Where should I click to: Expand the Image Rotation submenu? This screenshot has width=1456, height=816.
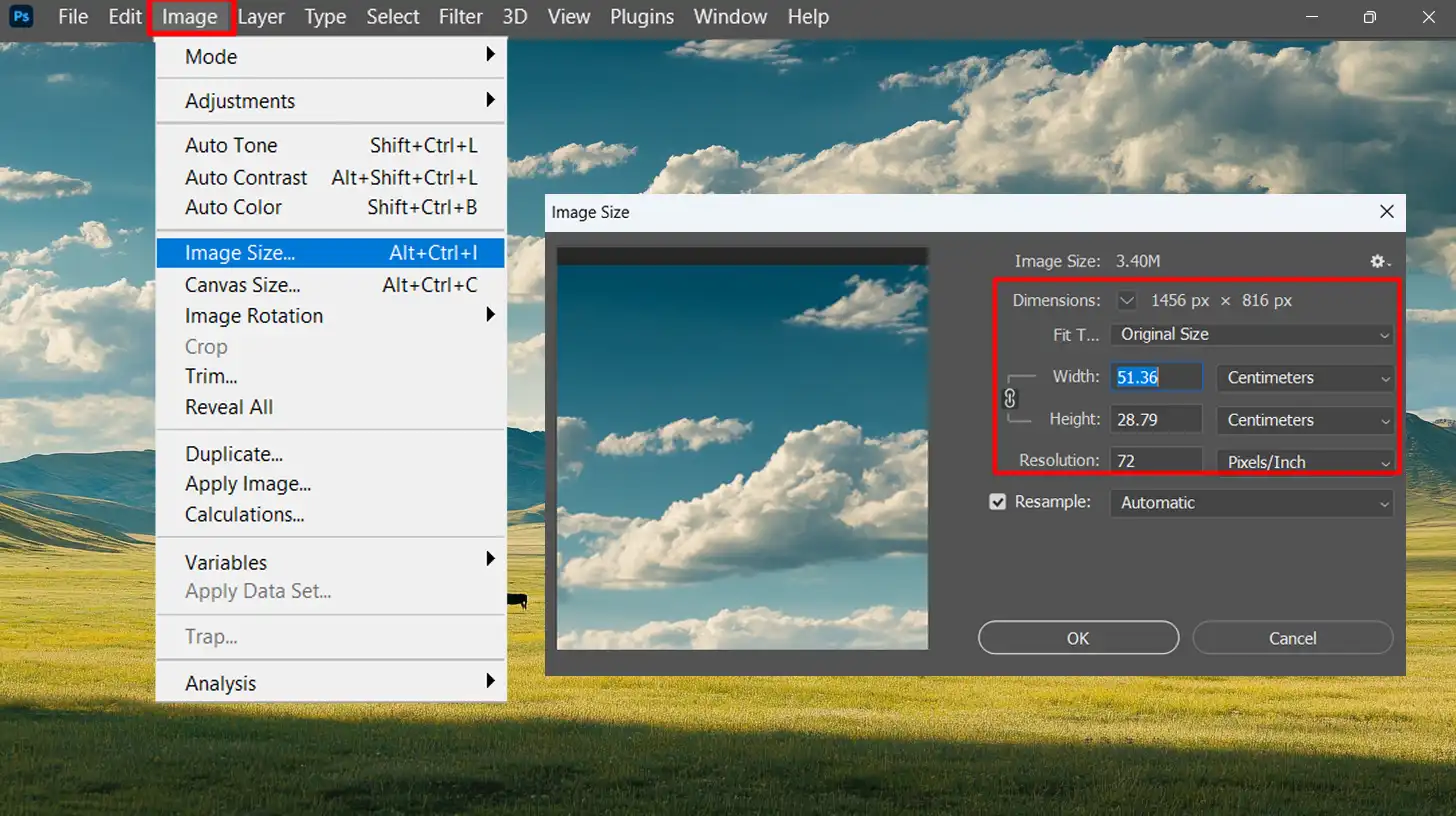tap(331, 316)
